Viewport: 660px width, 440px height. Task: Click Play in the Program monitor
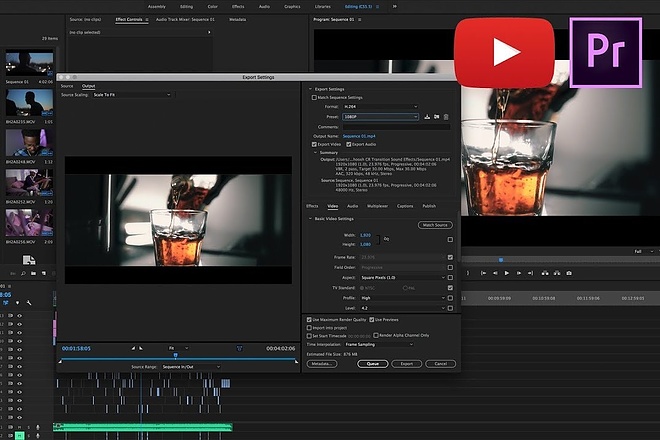[x=507, y=273]
